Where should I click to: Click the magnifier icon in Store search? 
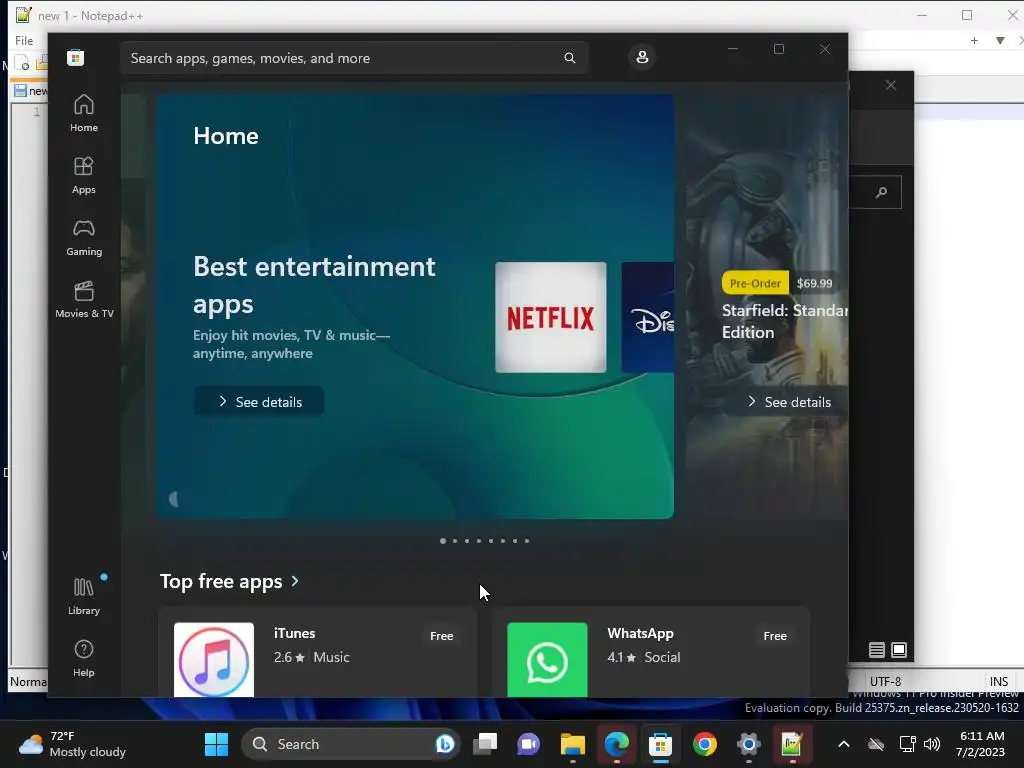click(569, 58)
